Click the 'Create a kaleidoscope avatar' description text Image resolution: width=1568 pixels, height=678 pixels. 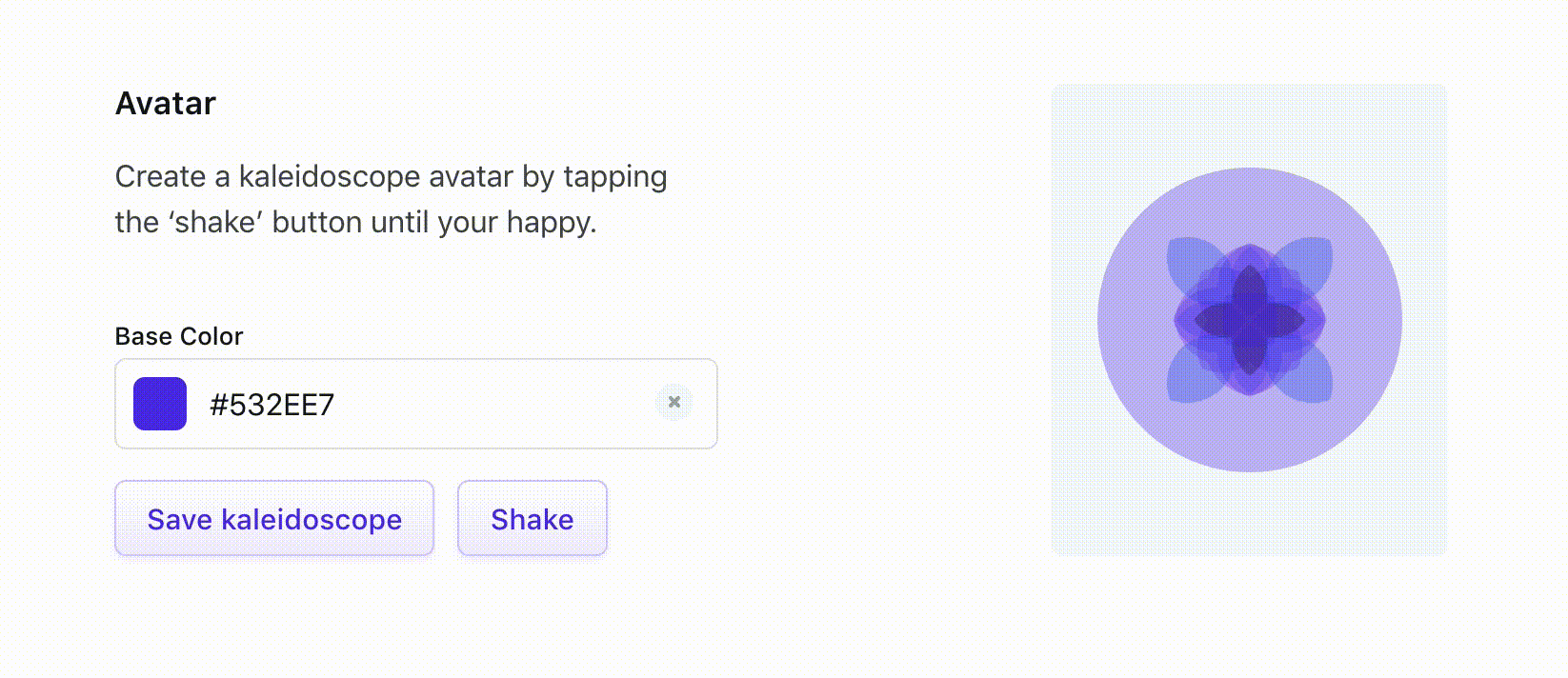click(x=391, y=199)
